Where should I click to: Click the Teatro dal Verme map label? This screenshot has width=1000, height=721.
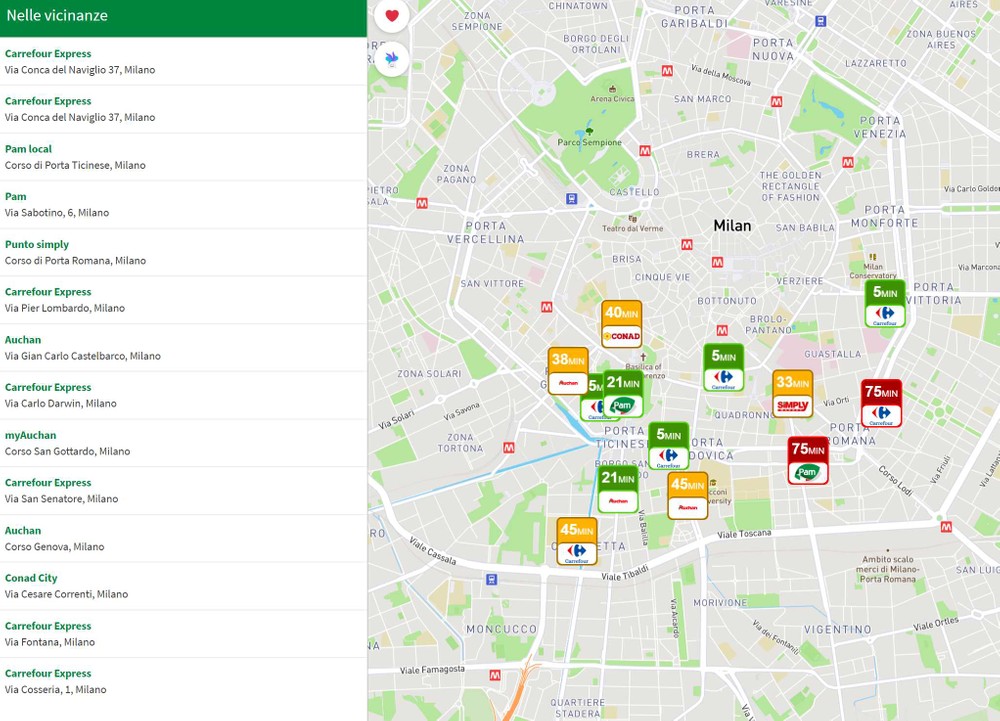(x=633, y=228)
